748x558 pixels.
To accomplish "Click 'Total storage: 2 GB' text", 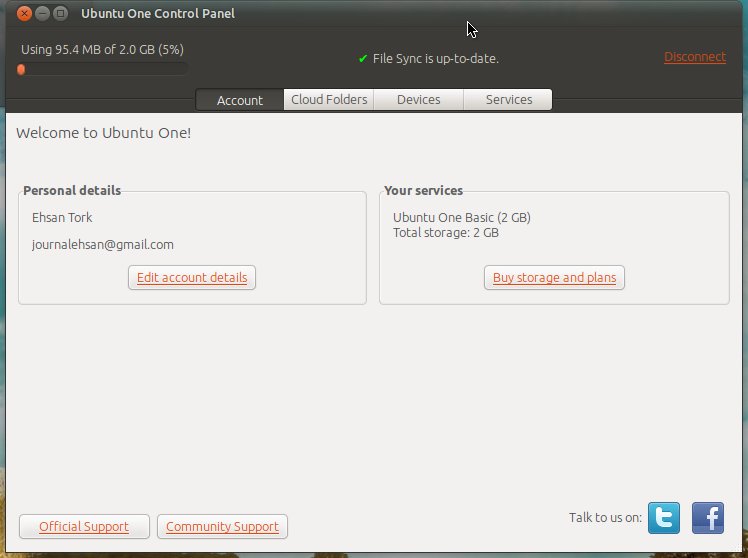I will click(446, 233).
